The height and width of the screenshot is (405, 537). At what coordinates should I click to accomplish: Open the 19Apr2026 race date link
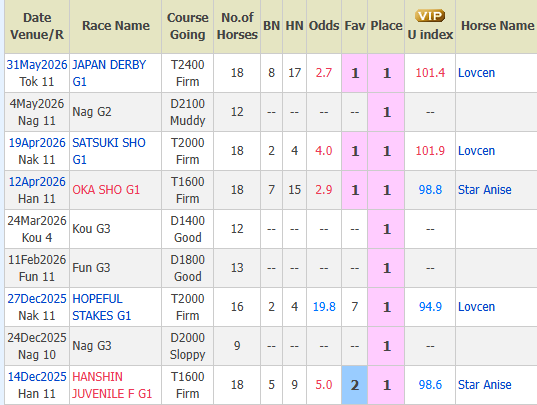pos(37,143)
